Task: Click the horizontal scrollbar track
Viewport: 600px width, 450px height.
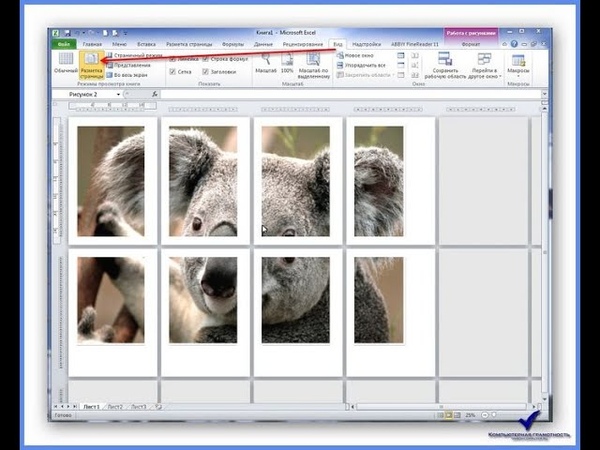Action: pyautogui.click(x=440, y=407)
